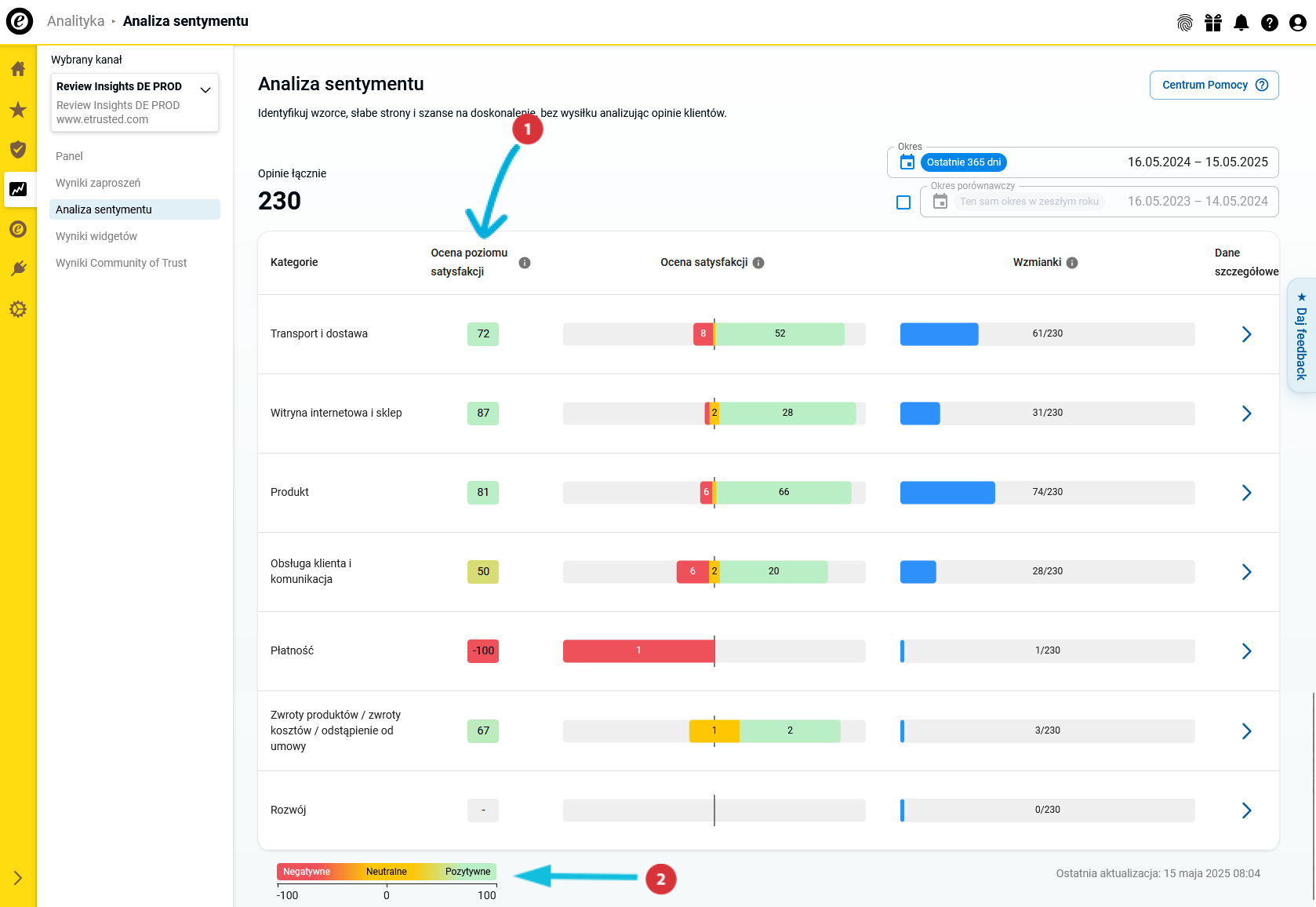1316x907 pixels.
Task: Click the shield checkmark sidebar icon
Action: (18, 149)
